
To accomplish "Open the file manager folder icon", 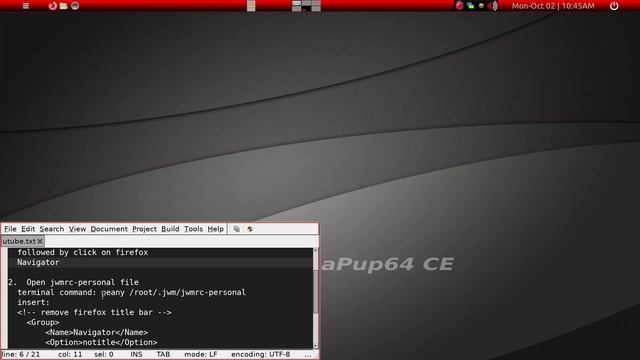I will click(x=63, y=6).
